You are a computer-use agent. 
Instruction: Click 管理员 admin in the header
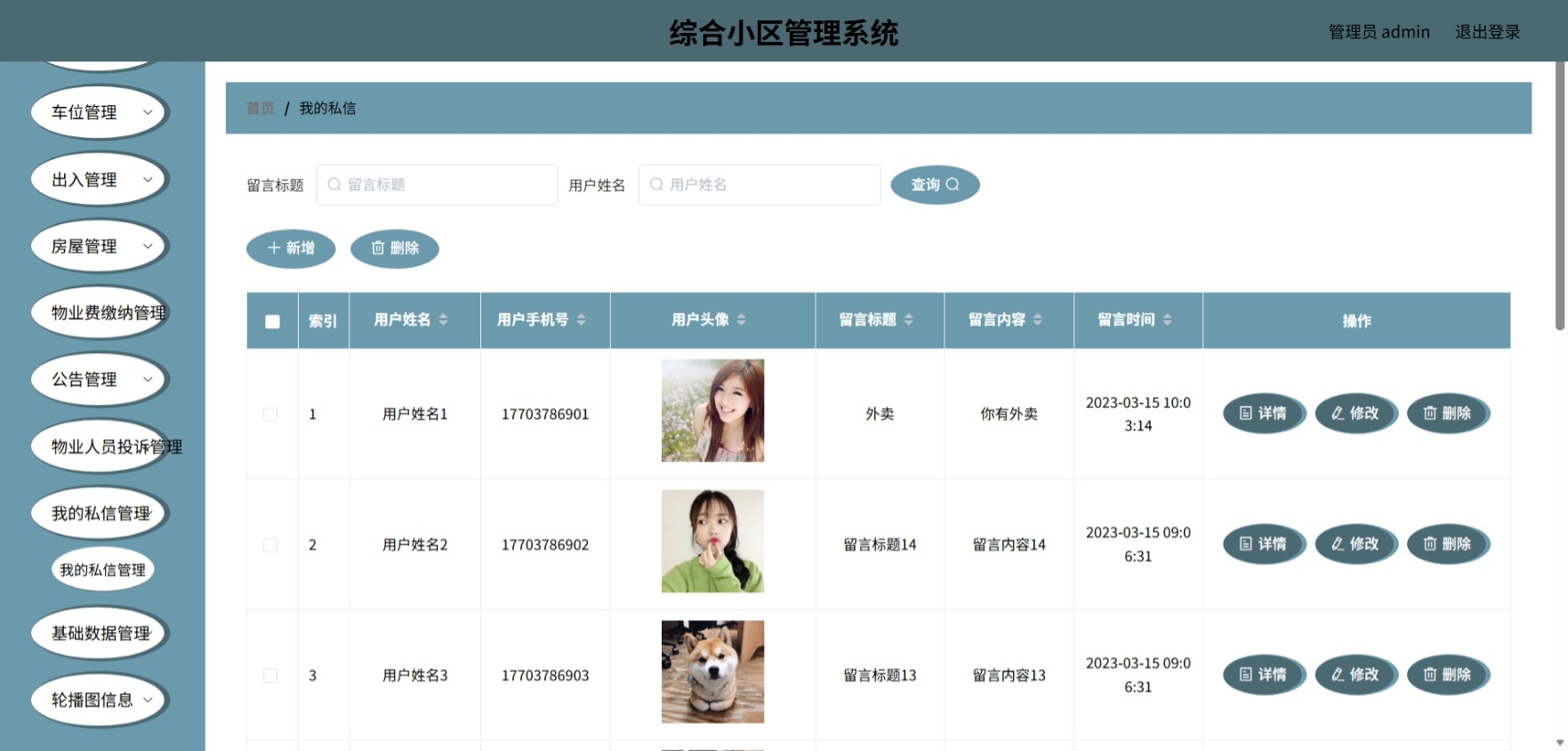tap(1379, 32)
